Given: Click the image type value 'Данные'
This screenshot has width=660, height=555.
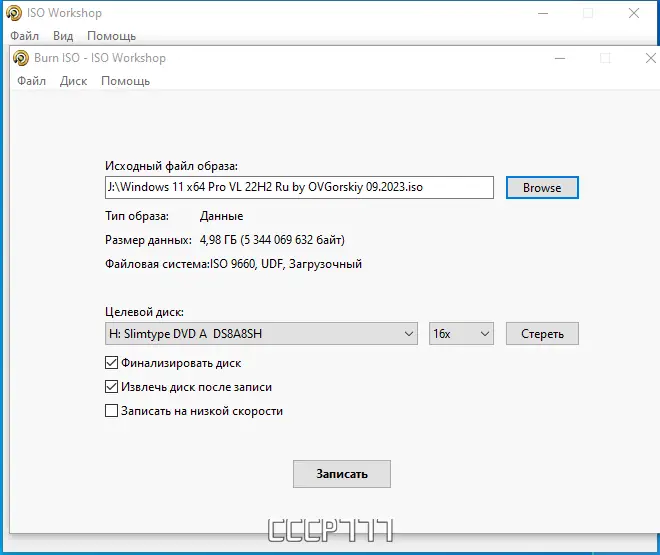Looking at the screenshot, I should 221,216.
